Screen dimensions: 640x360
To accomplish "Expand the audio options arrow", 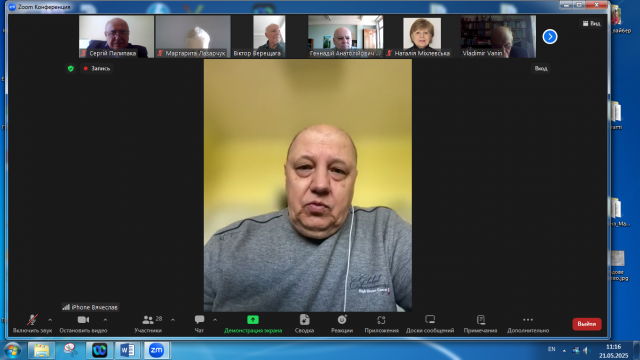I will point(50,320).
